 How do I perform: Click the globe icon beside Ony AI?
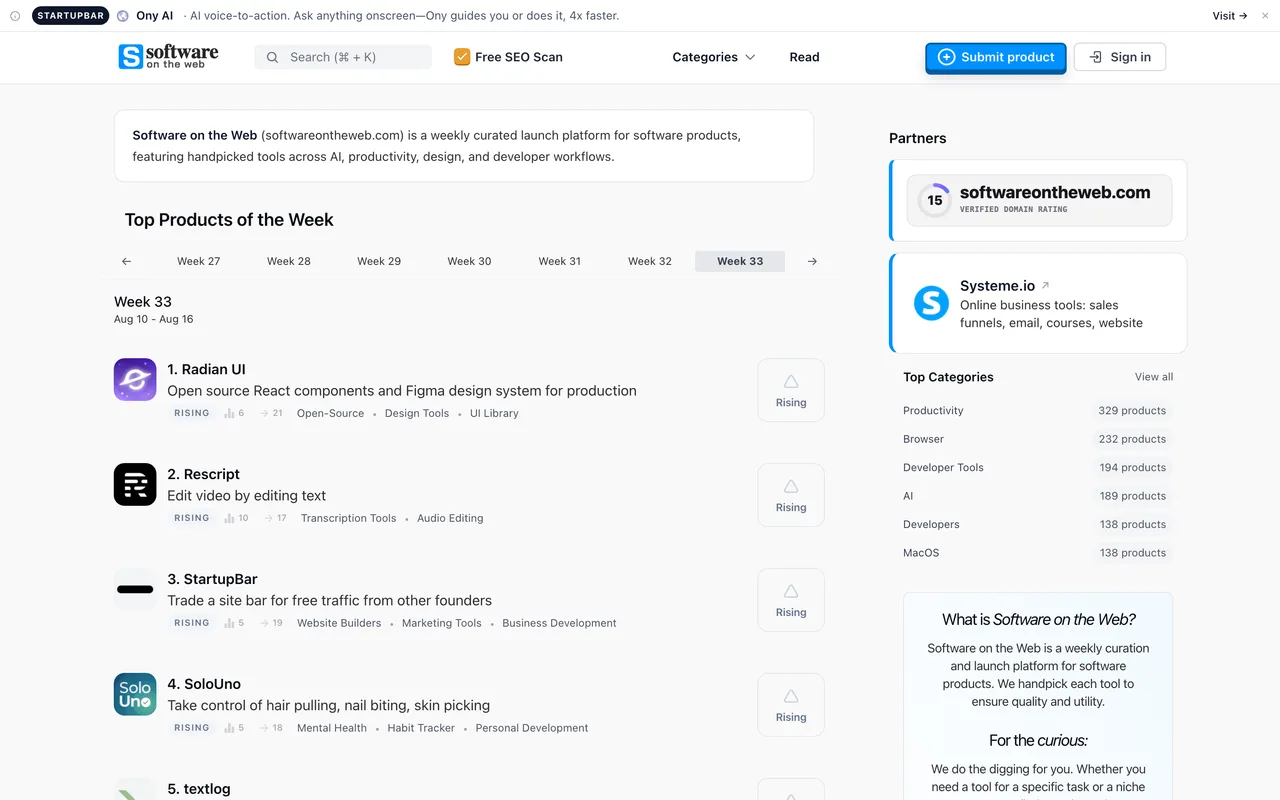click(x=123, y=16)
